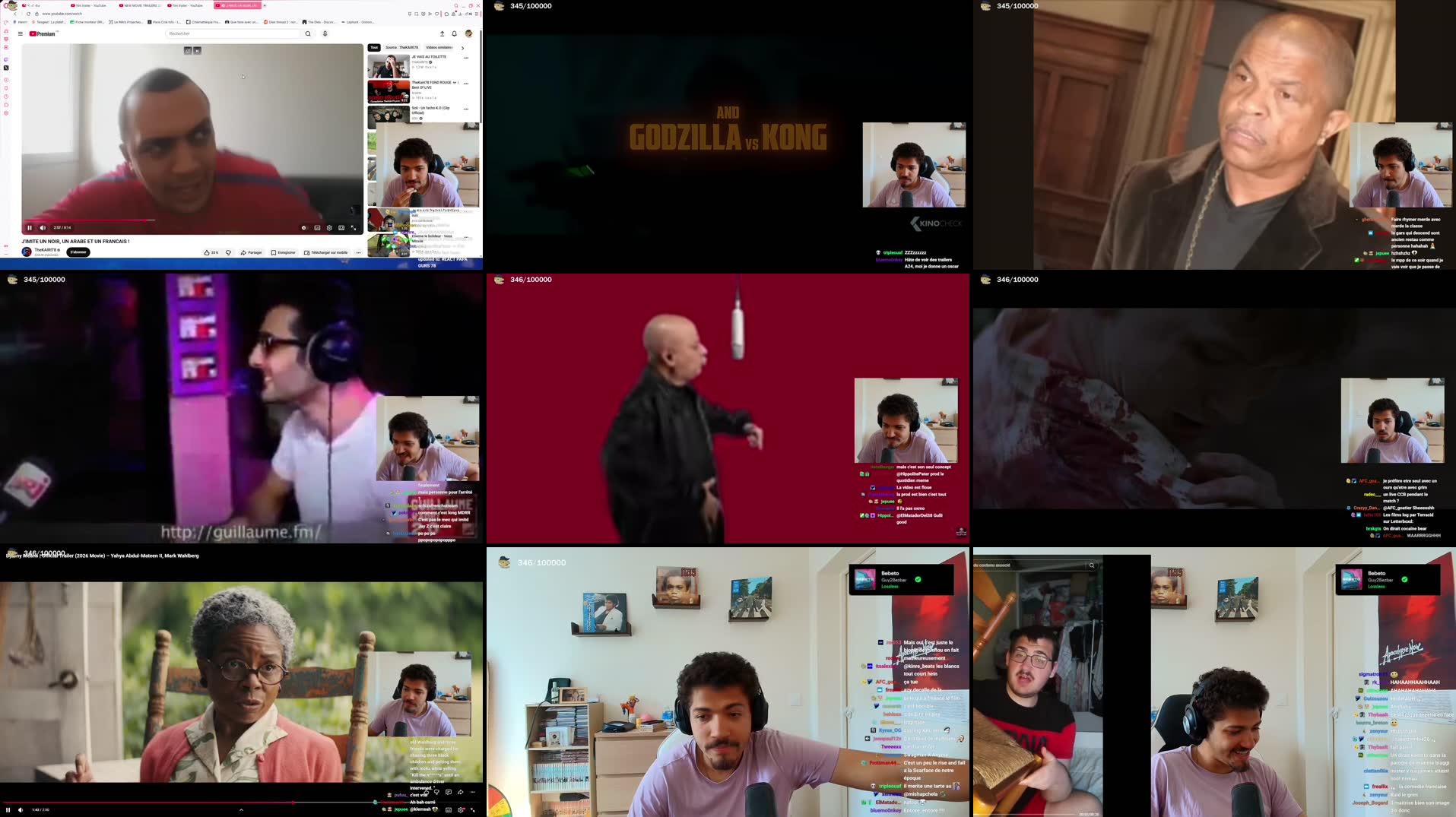Click the Partager share button
Viewport: 1456px width, 817px height.
click(251, 252)
